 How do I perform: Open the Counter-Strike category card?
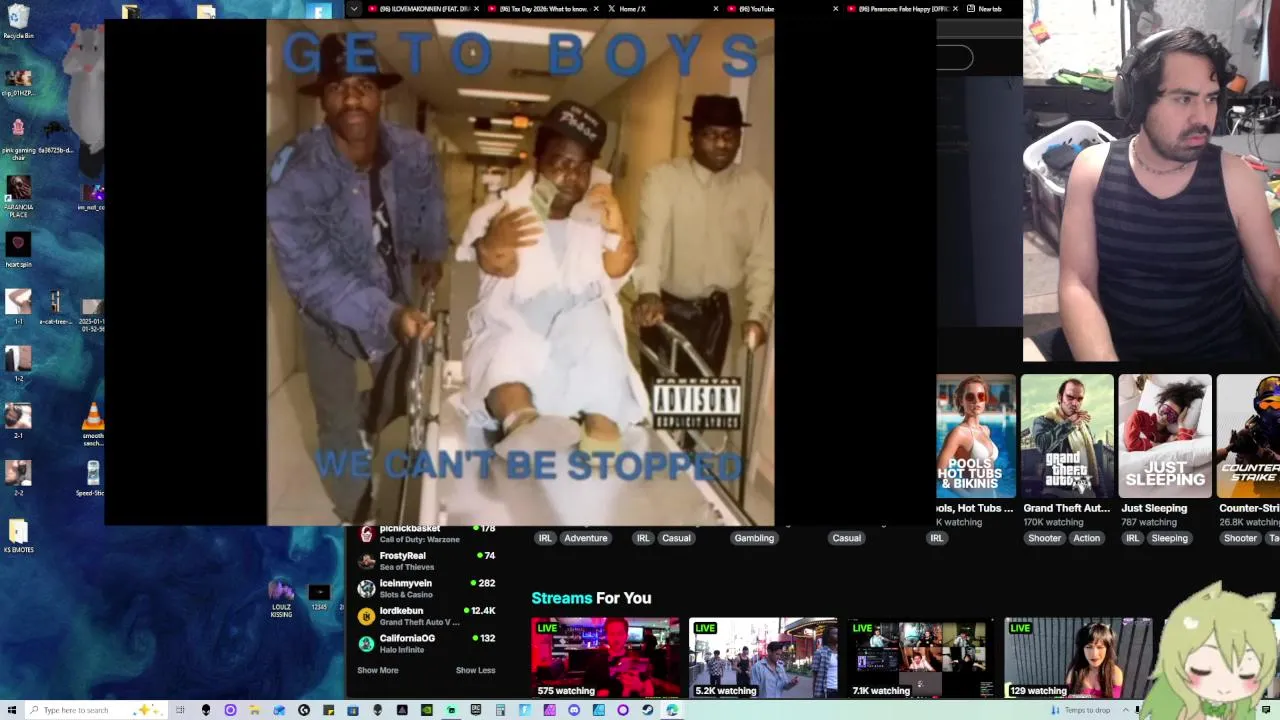click(1248, 436)
